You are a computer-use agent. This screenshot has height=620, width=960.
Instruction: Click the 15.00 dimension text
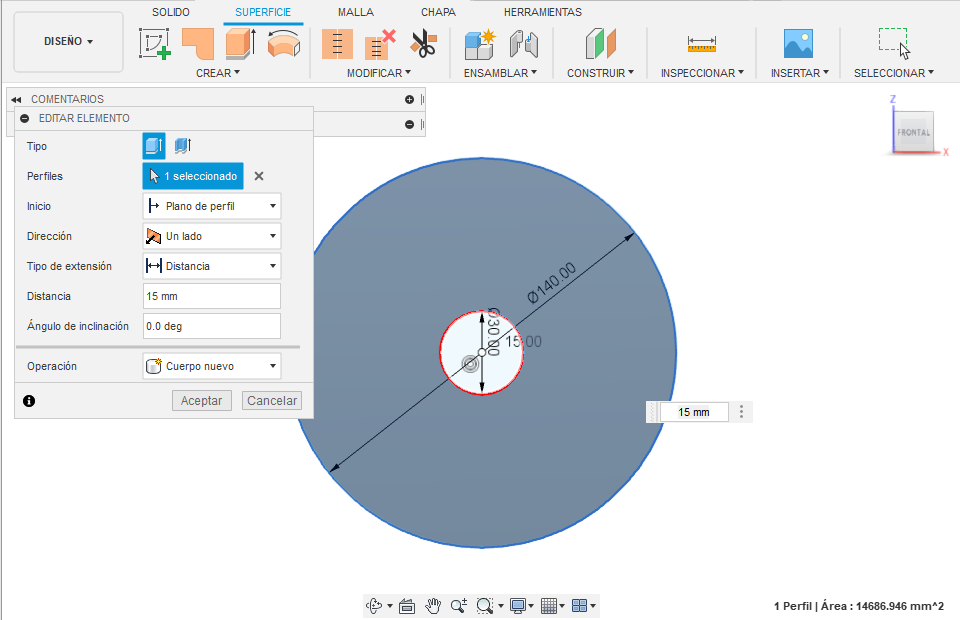coord(523,342)
